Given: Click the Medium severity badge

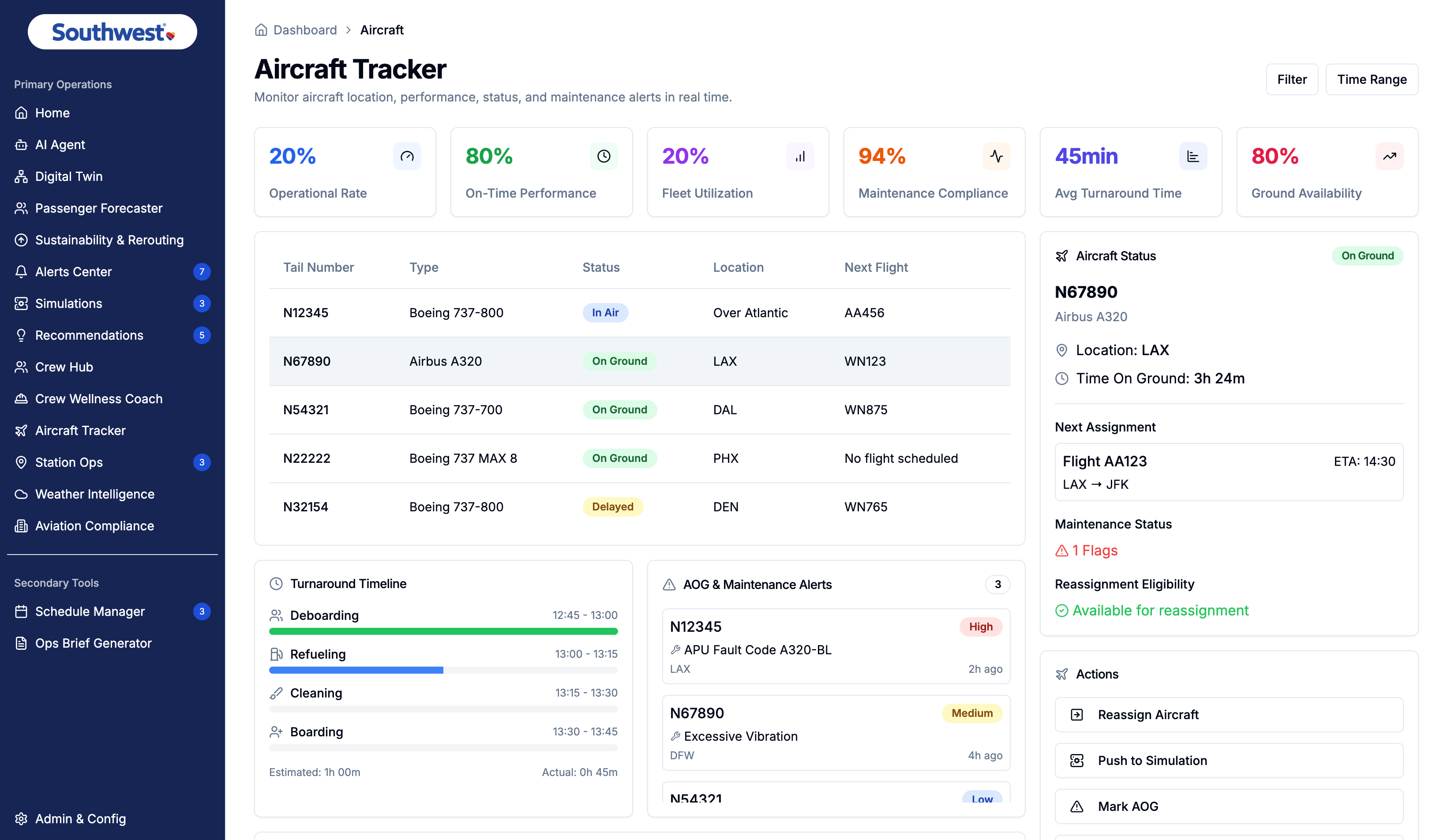Looking at the screenshot, I should pyautogui.click(x=972, y=714).
